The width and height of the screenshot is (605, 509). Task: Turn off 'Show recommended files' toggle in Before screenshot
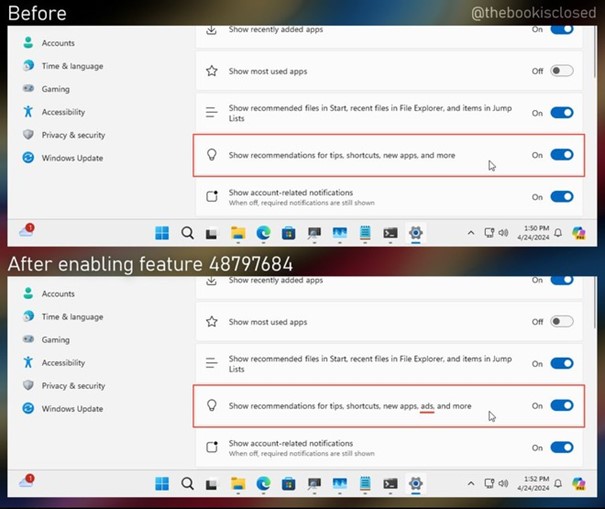pos(562,113)
